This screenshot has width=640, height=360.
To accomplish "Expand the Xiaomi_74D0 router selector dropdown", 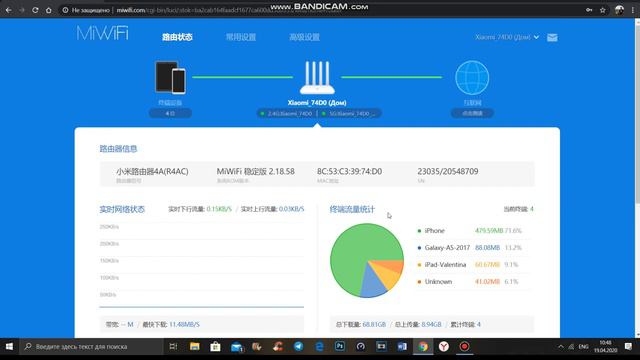I will 507,37.
